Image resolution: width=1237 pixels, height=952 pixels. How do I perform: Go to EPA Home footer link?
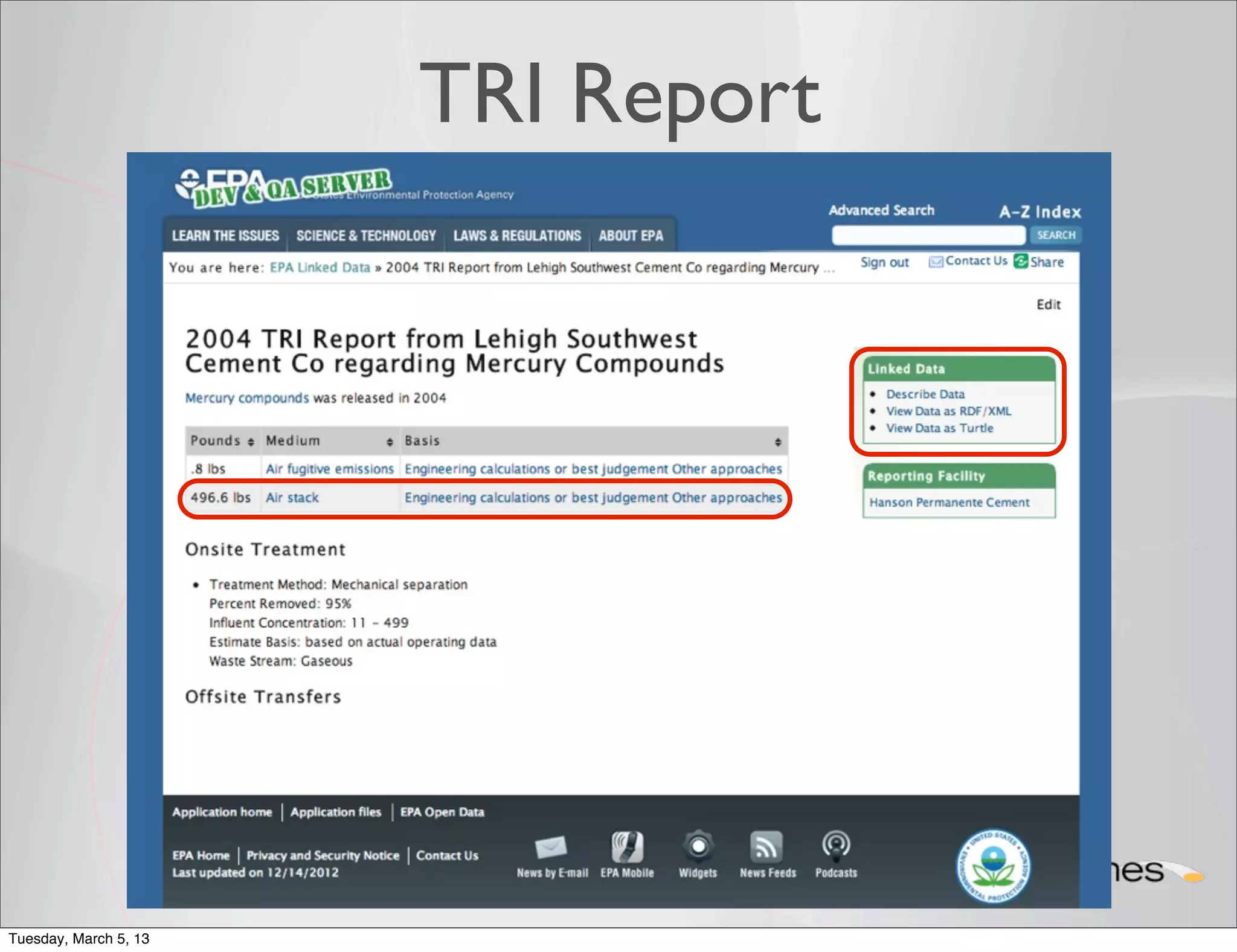201,855
